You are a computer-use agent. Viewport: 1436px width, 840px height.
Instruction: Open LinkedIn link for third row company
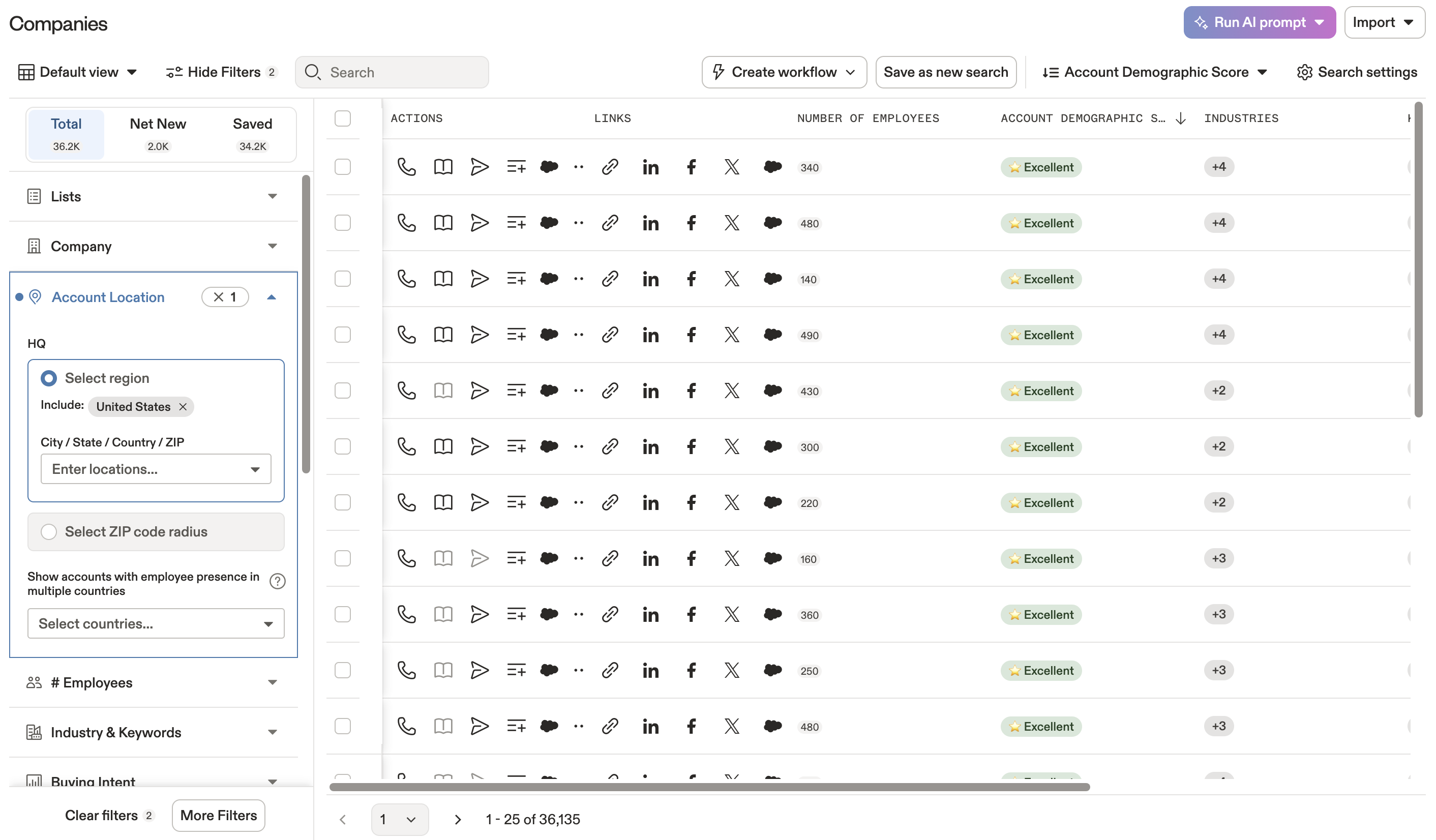point(650,279)
